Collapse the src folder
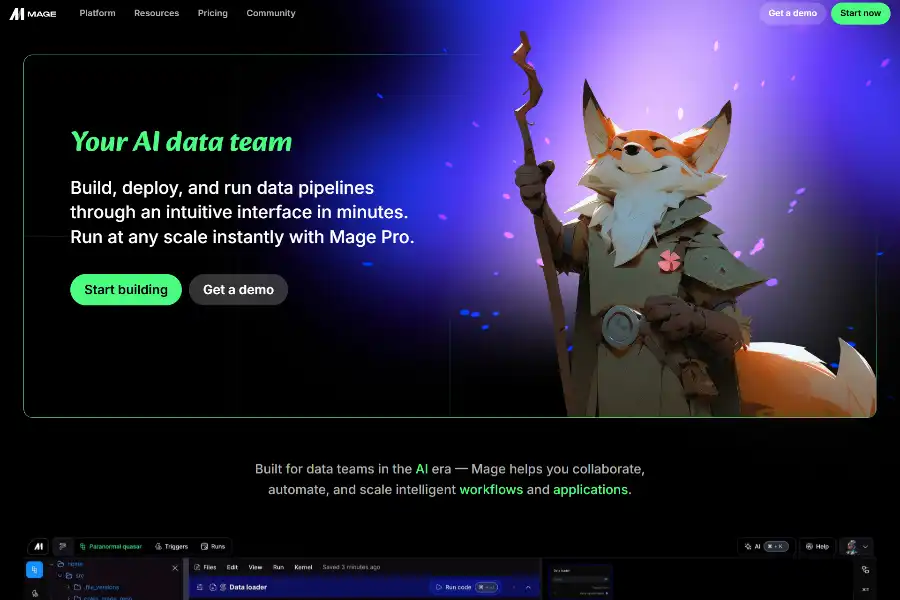This screenshot has height=600, width=900. [60, 575]
